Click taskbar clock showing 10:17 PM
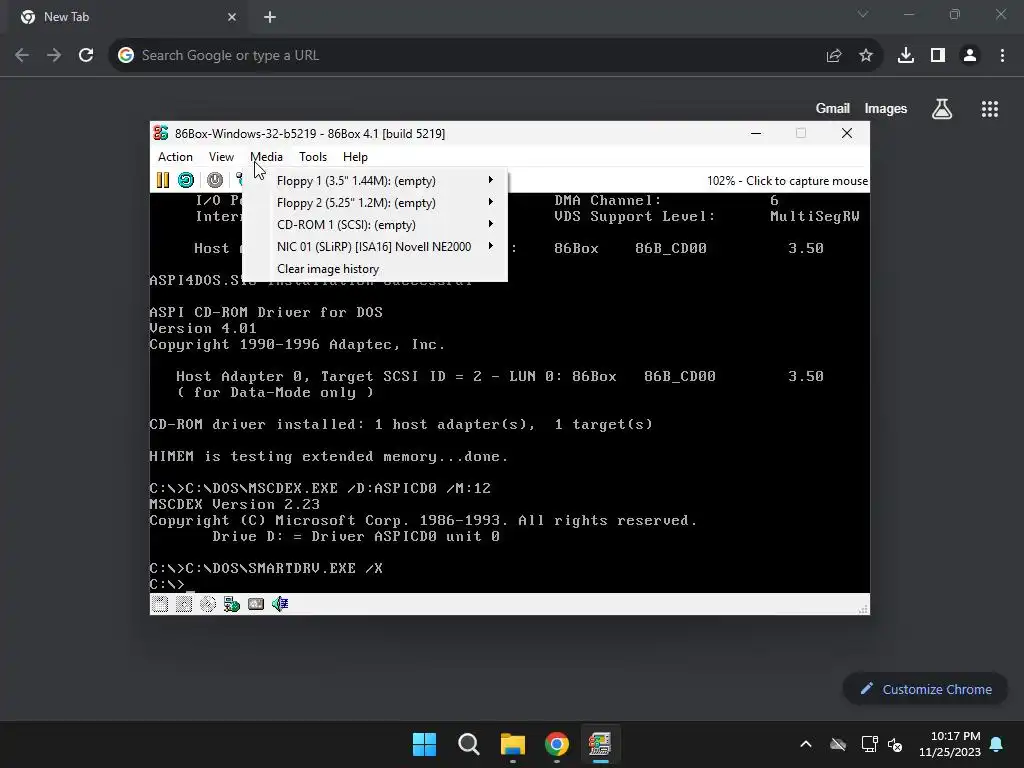 [x=950, y=744]
